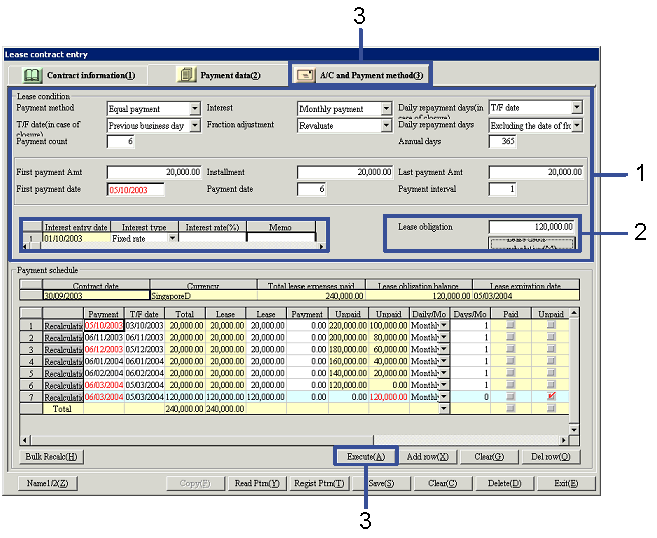Image resolution: width=657 pixels, height=538 pixels.
Task: Tick the Unpaid checkbox in row 6
Action: point(551,385)
